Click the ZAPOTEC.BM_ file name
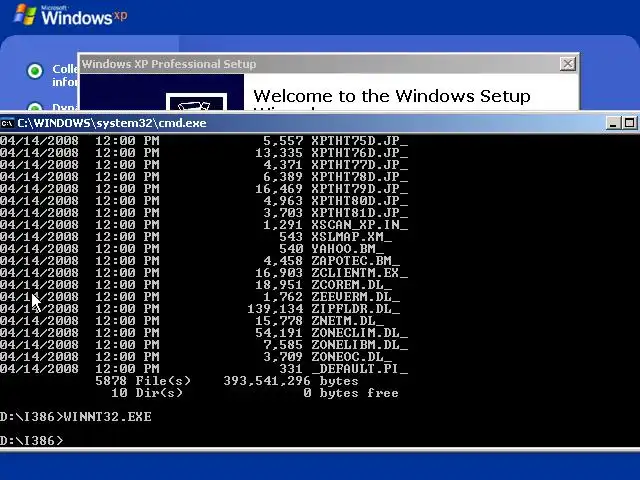The height and width of the screenshot is (480, 640). point(356,261)
